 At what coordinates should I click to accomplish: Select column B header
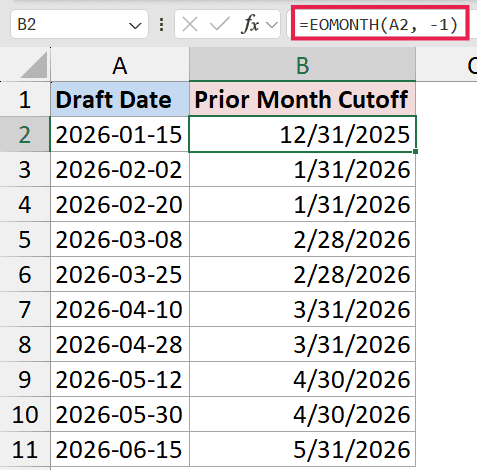[x=302, y=64]
